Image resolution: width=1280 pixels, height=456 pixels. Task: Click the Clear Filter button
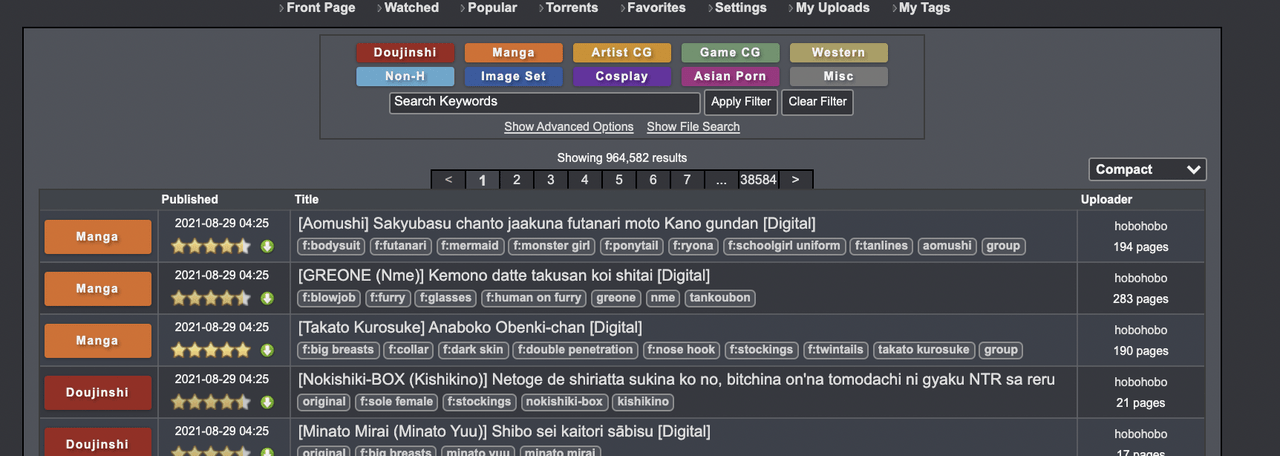[x=817, y=102]
